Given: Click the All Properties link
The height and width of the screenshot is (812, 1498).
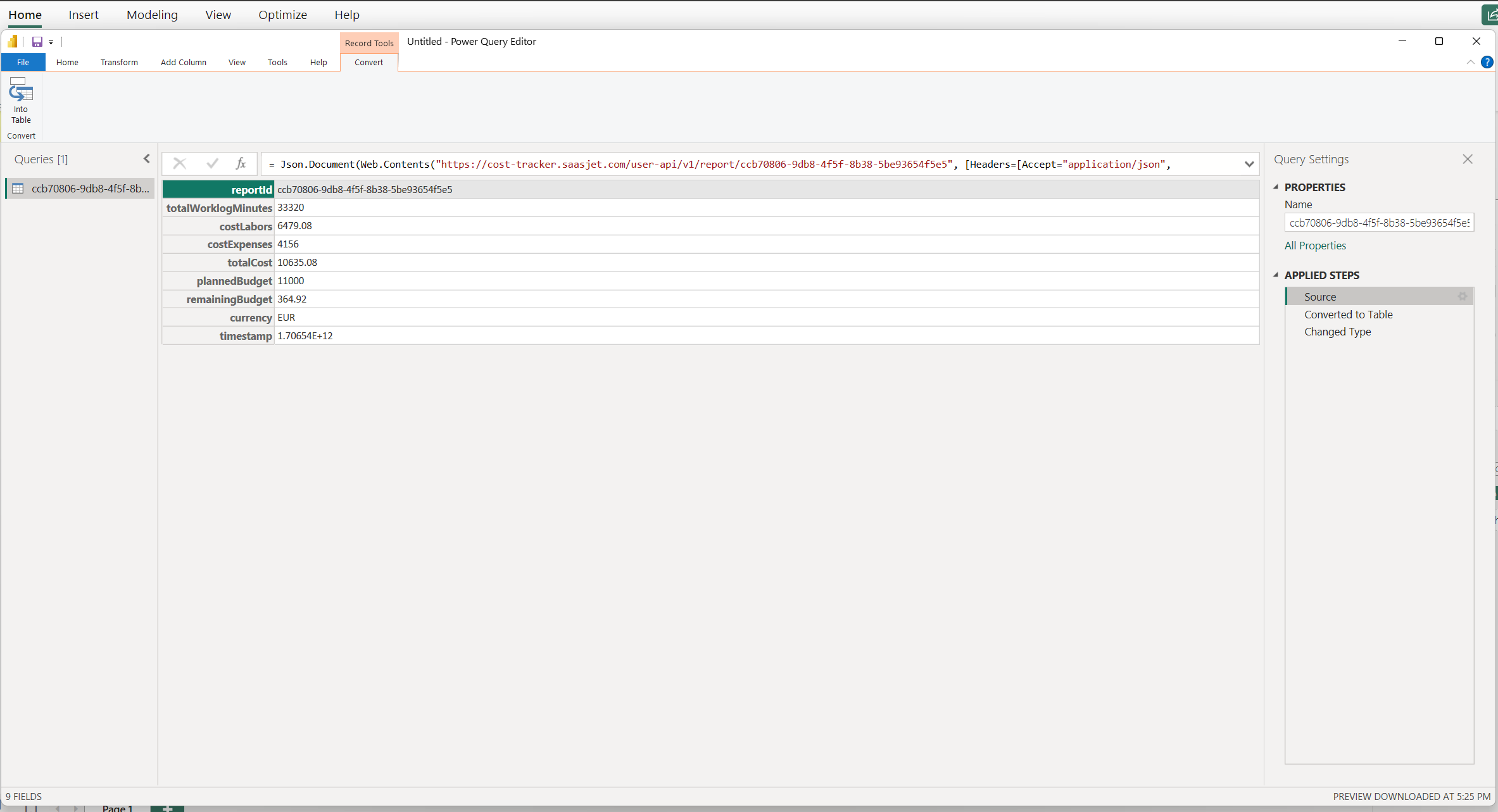Looking at the screenshot, I should (x=1315, y=246).
